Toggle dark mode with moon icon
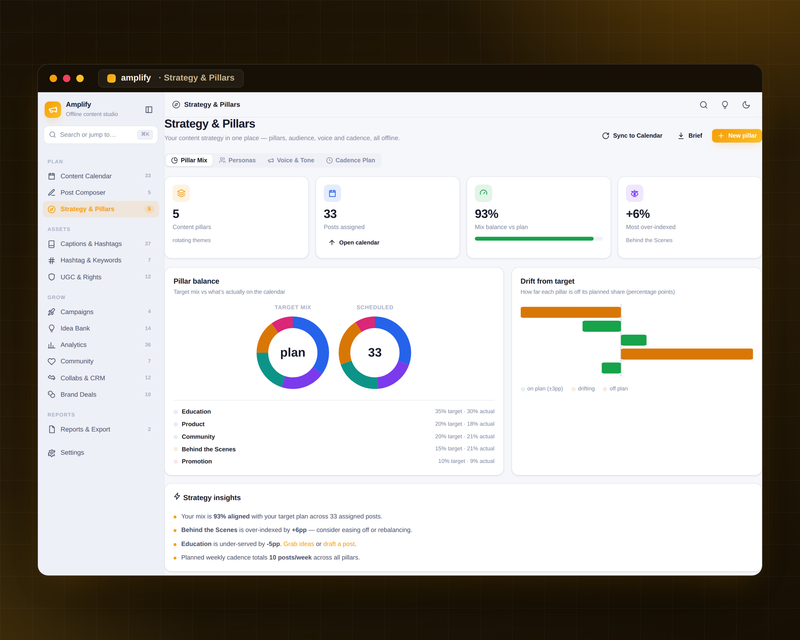The height and width of the screenshot is (640, 800). [746, 105]
